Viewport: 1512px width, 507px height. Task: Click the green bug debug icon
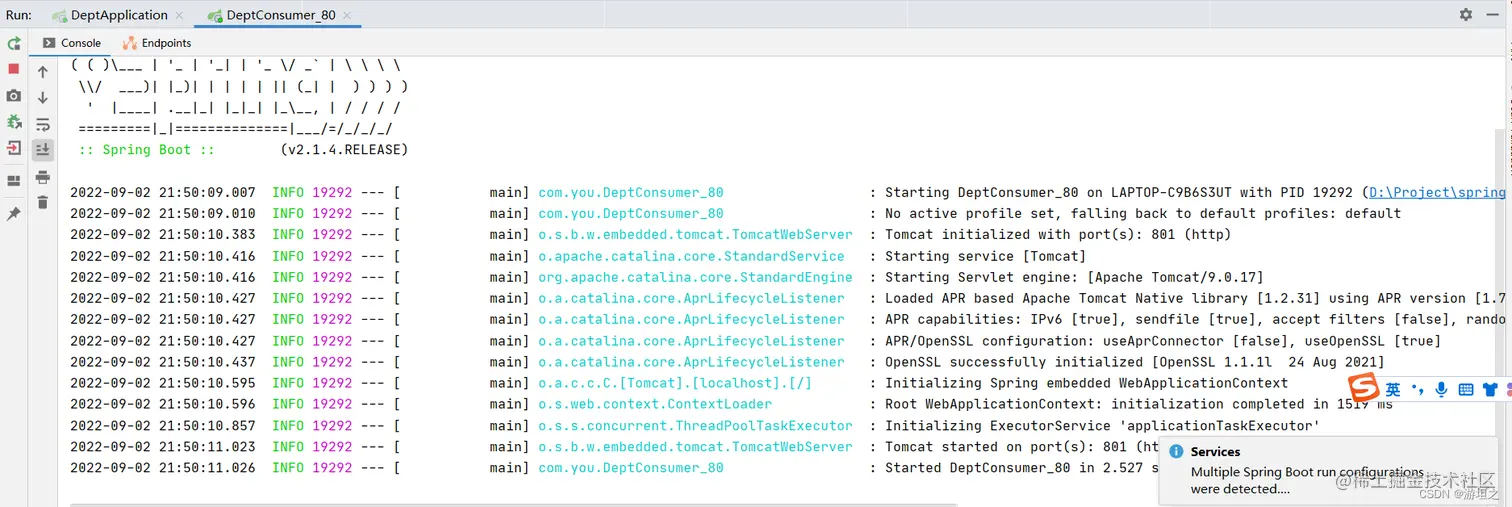pos(14,122)
